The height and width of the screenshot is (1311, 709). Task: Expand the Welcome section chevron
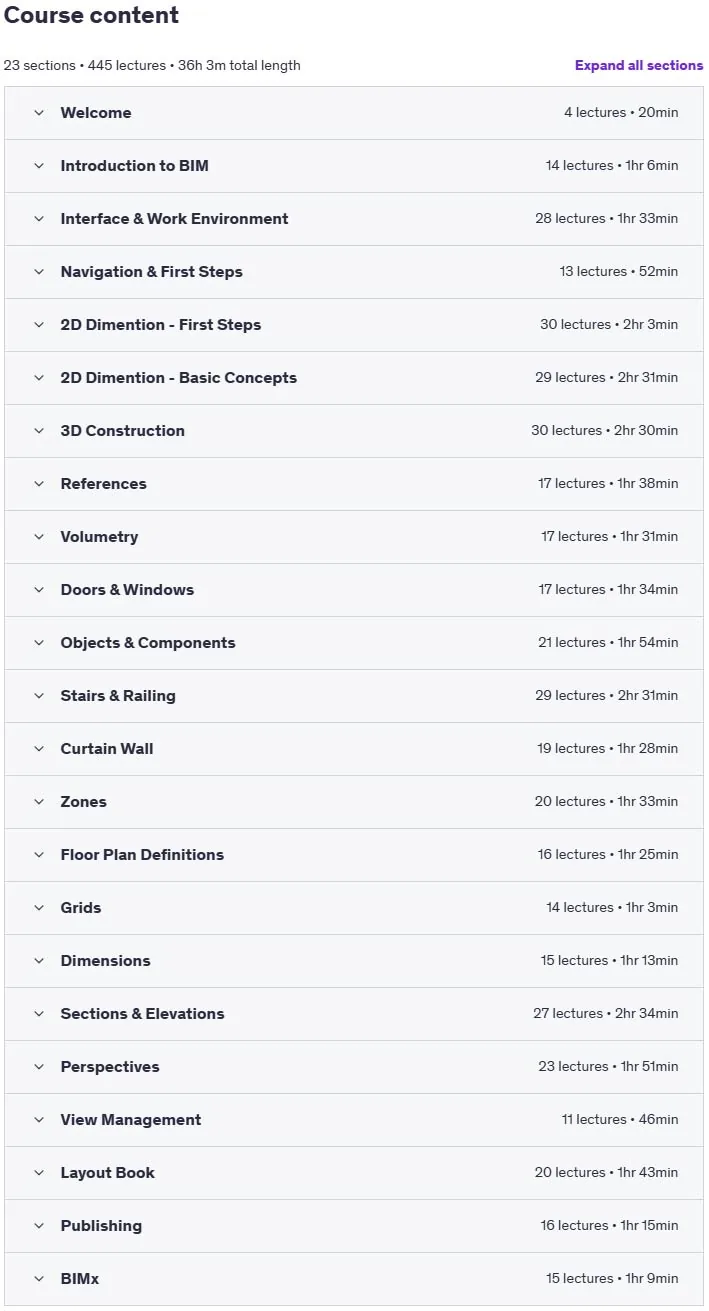tap(39, 113)
